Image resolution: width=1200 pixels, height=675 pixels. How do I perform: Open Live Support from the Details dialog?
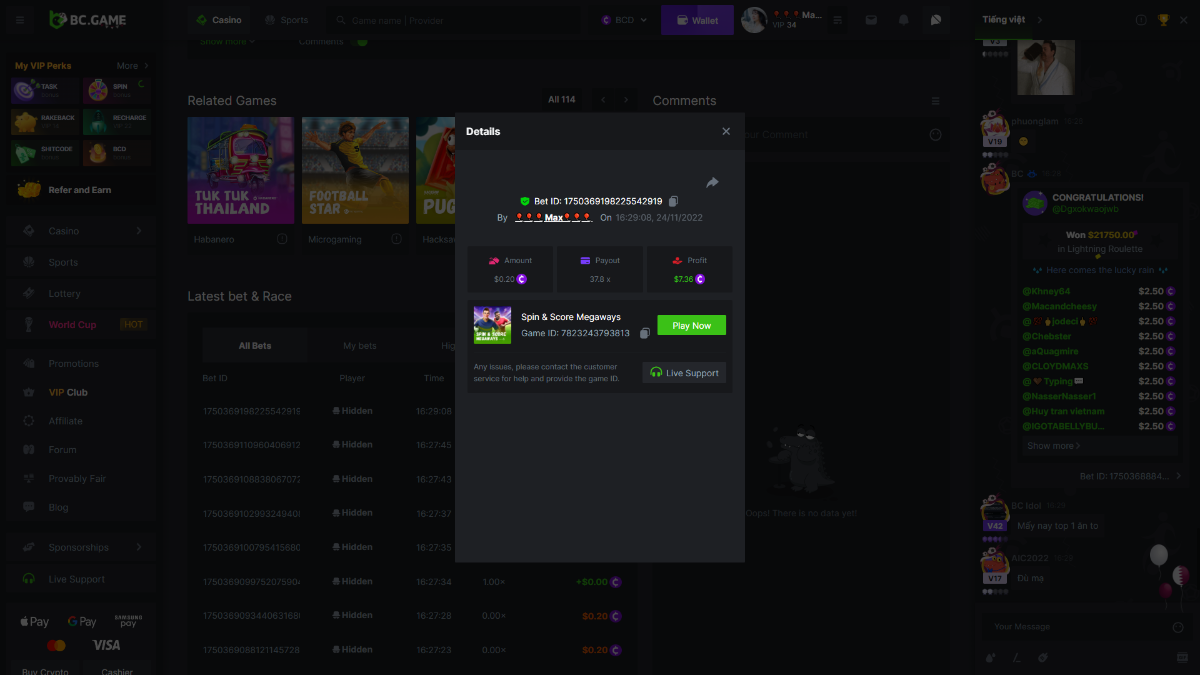684,373
